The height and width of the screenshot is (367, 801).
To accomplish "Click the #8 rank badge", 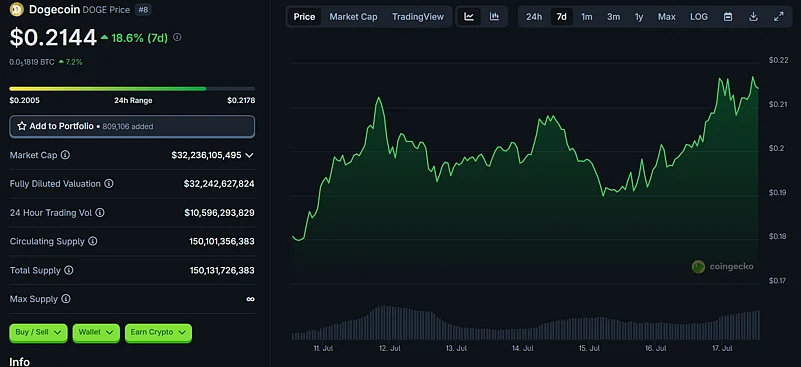I will (x=144, y=9).
